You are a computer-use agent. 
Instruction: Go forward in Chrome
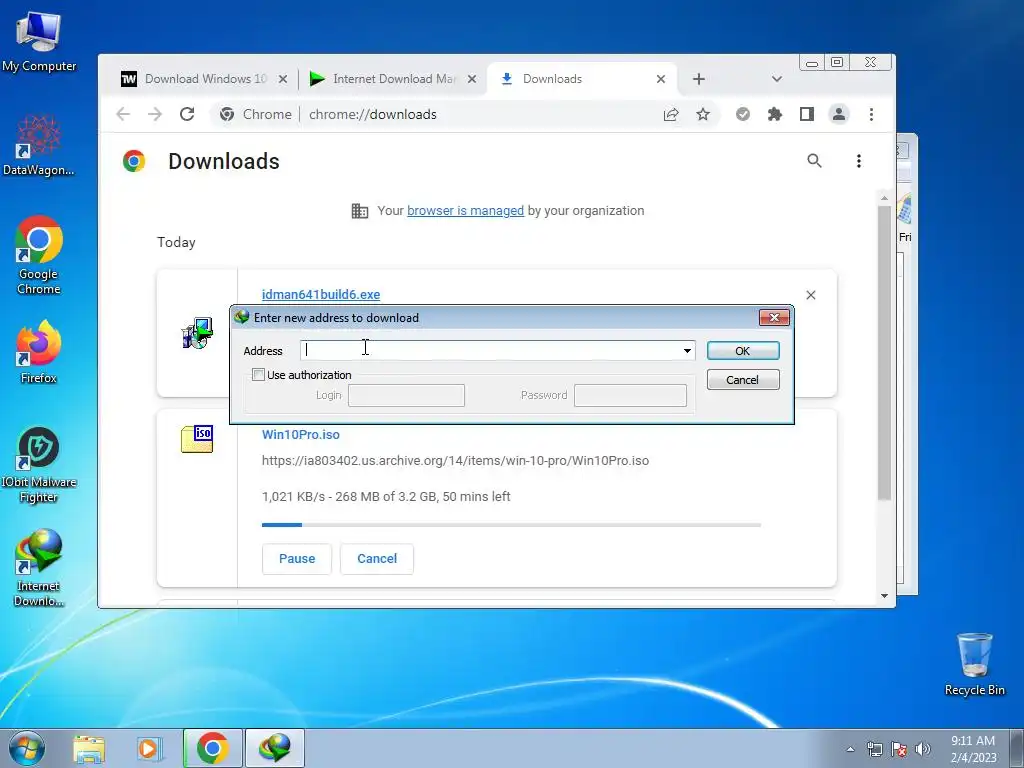pos(155,114)
